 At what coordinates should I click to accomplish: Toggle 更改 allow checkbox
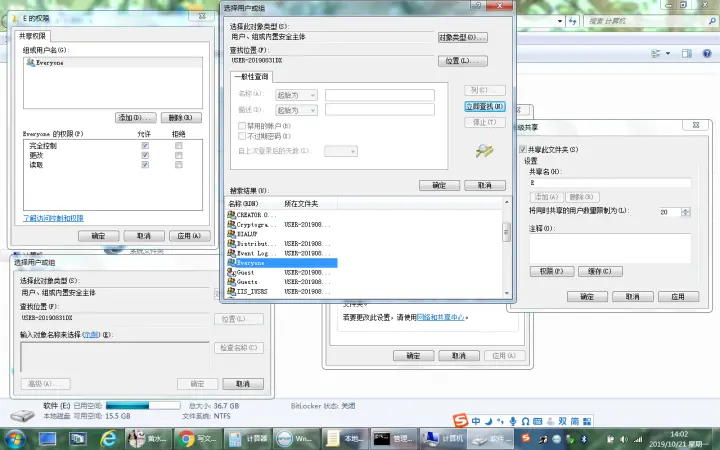[x=145, y=155]
